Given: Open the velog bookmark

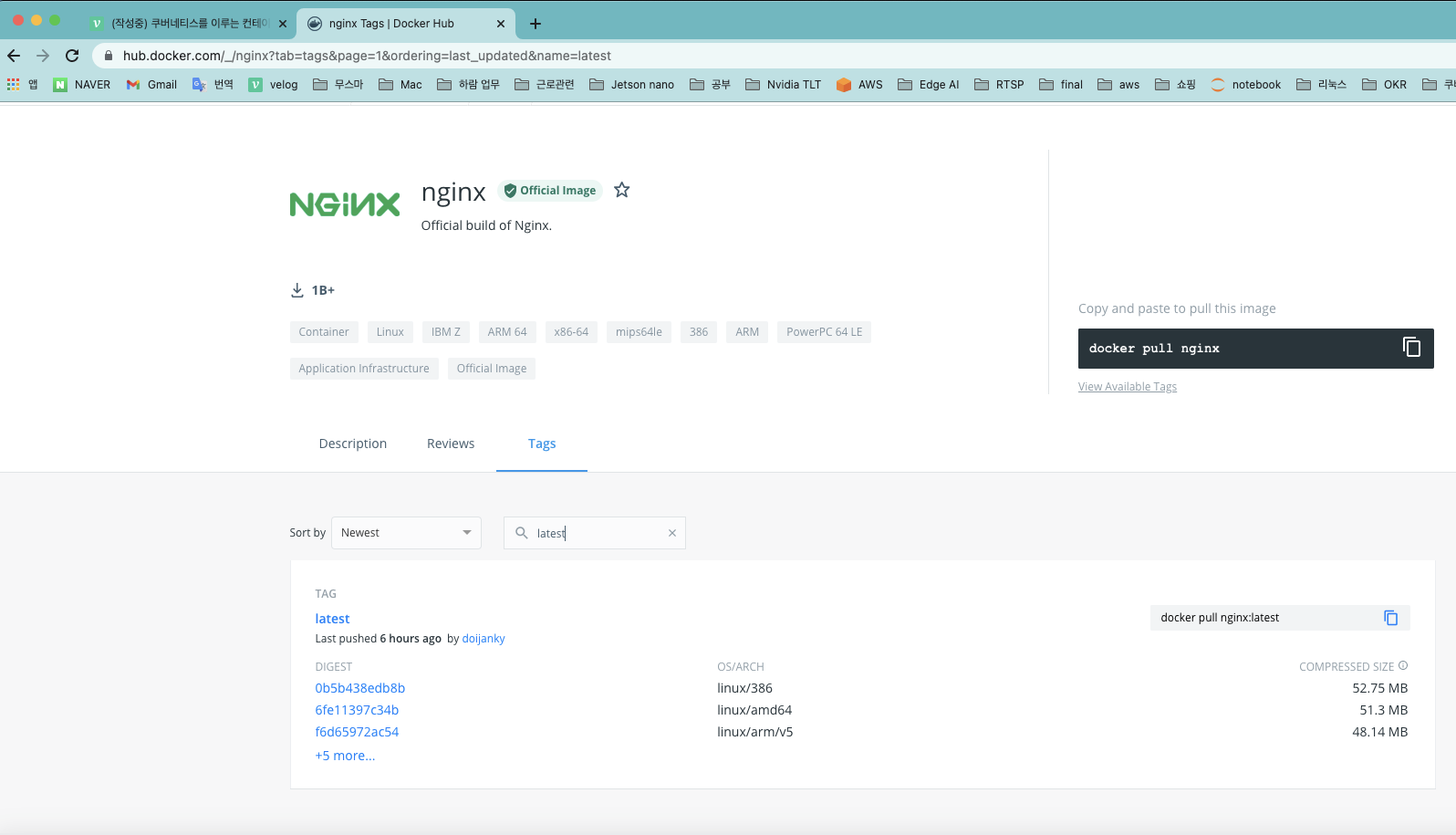Looking at the screenshot, I should coord(274,85).
